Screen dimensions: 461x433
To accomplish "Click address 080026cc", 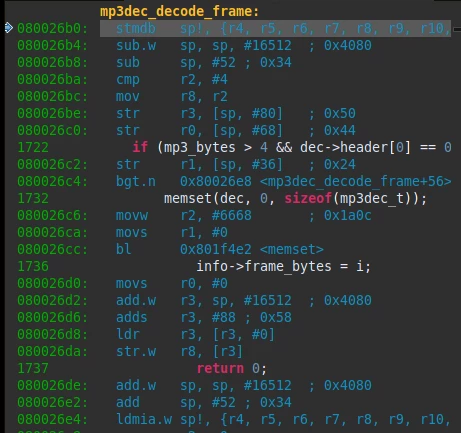I will click(52, 250).
